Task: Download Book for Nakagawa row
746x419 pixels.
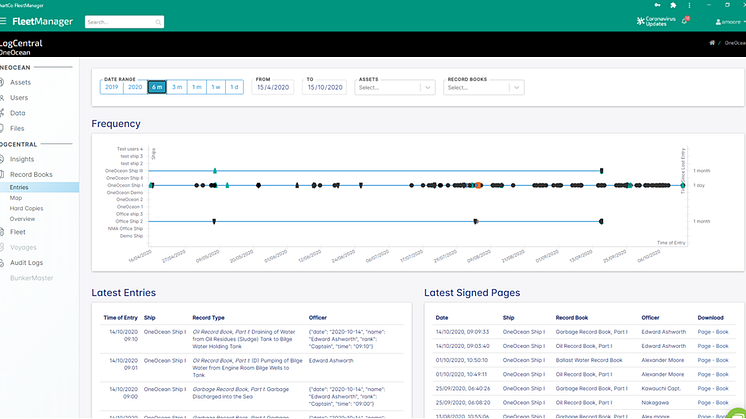Action: pos(722,403)
